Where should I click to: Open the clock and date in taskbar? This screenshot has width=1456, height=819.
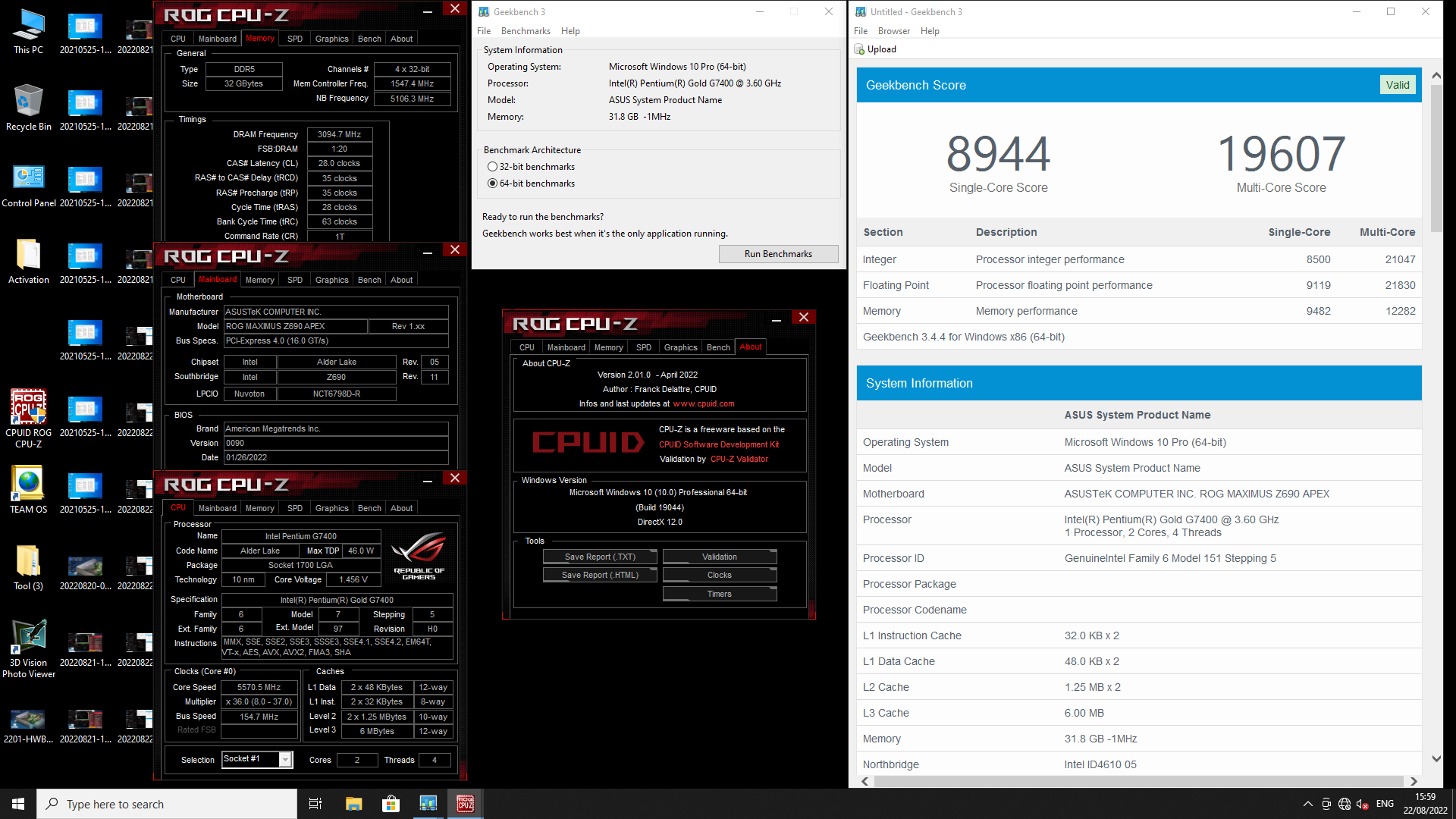pyautogui.click(x=1425, y=804)
